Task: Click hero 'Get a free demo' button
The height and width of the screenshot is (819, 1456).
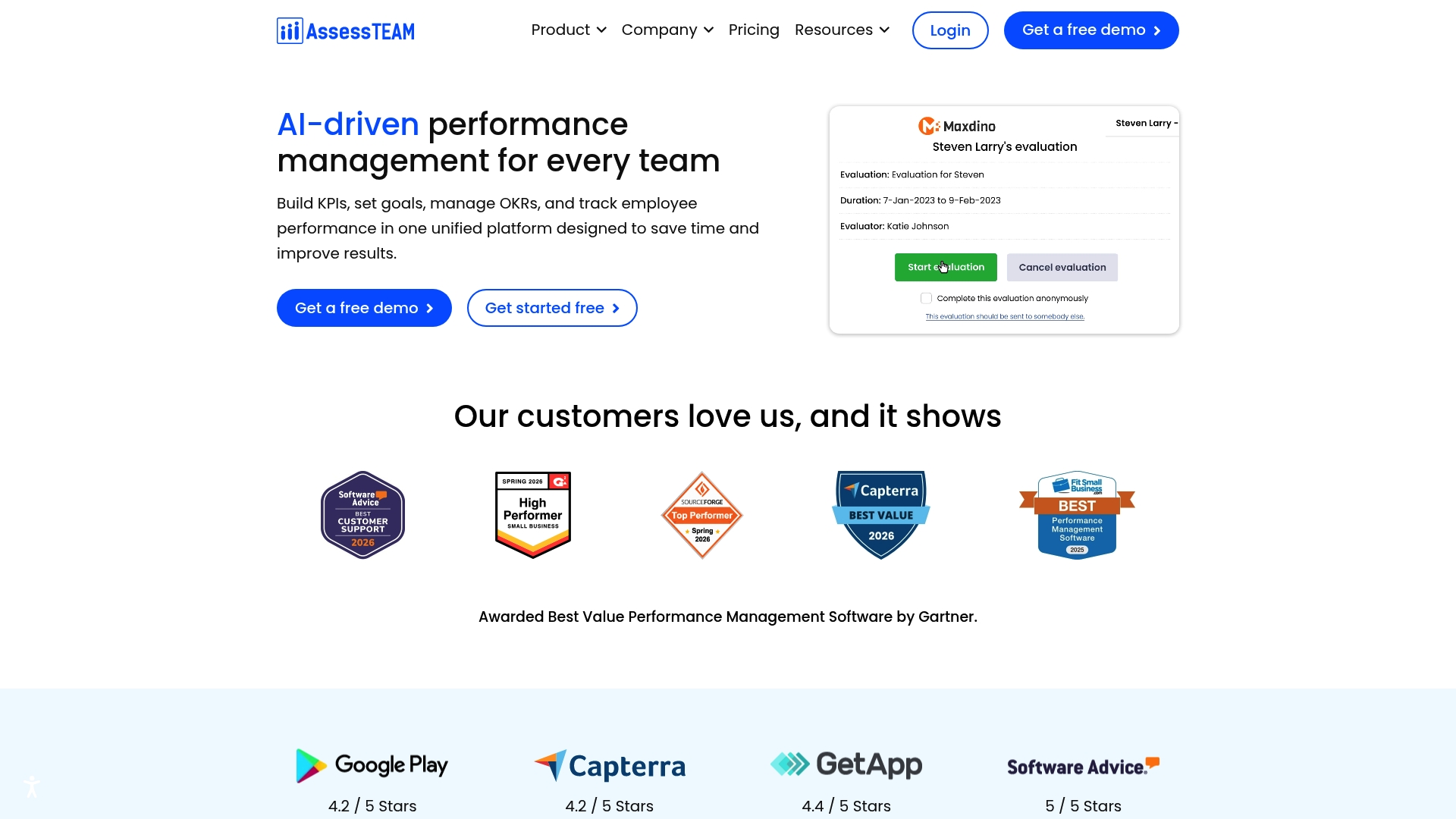Action: point(364,308)
